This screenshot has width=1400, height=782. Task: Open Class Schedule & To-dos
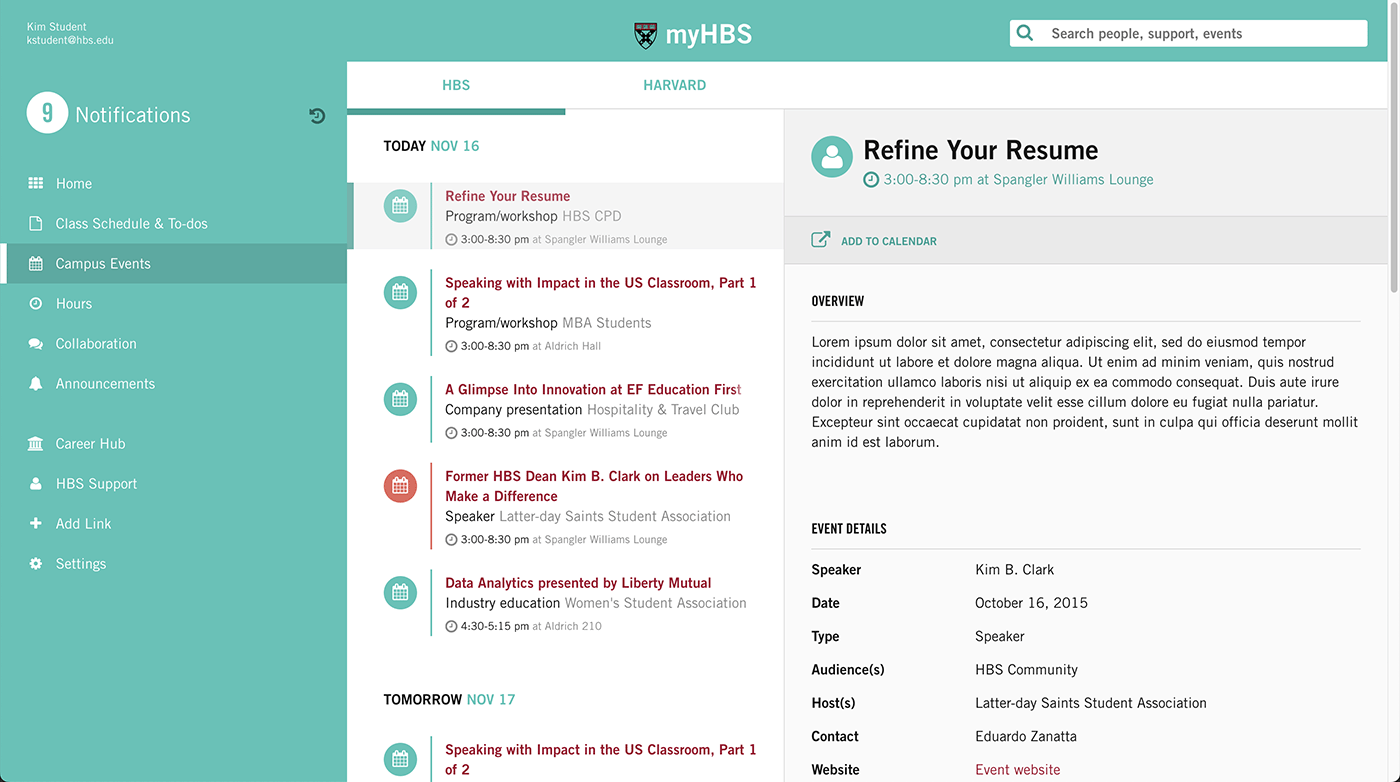(x=130, y=223)
